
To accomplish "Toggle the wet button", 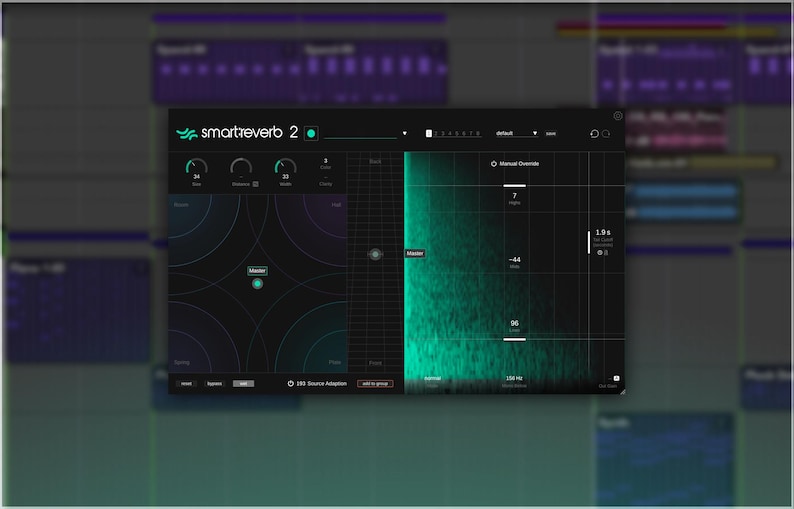I will pos(244,383).
